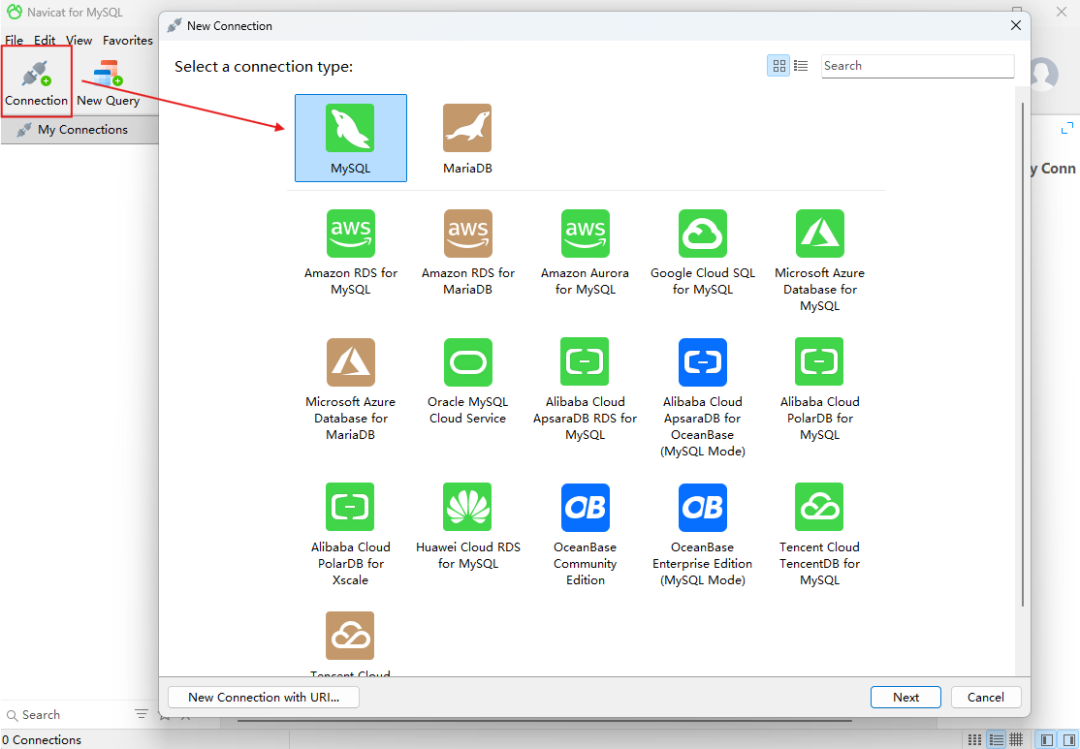Toggle the left pane visibility button
This screenshot has width=1080, height=749.
point(1046,739)
